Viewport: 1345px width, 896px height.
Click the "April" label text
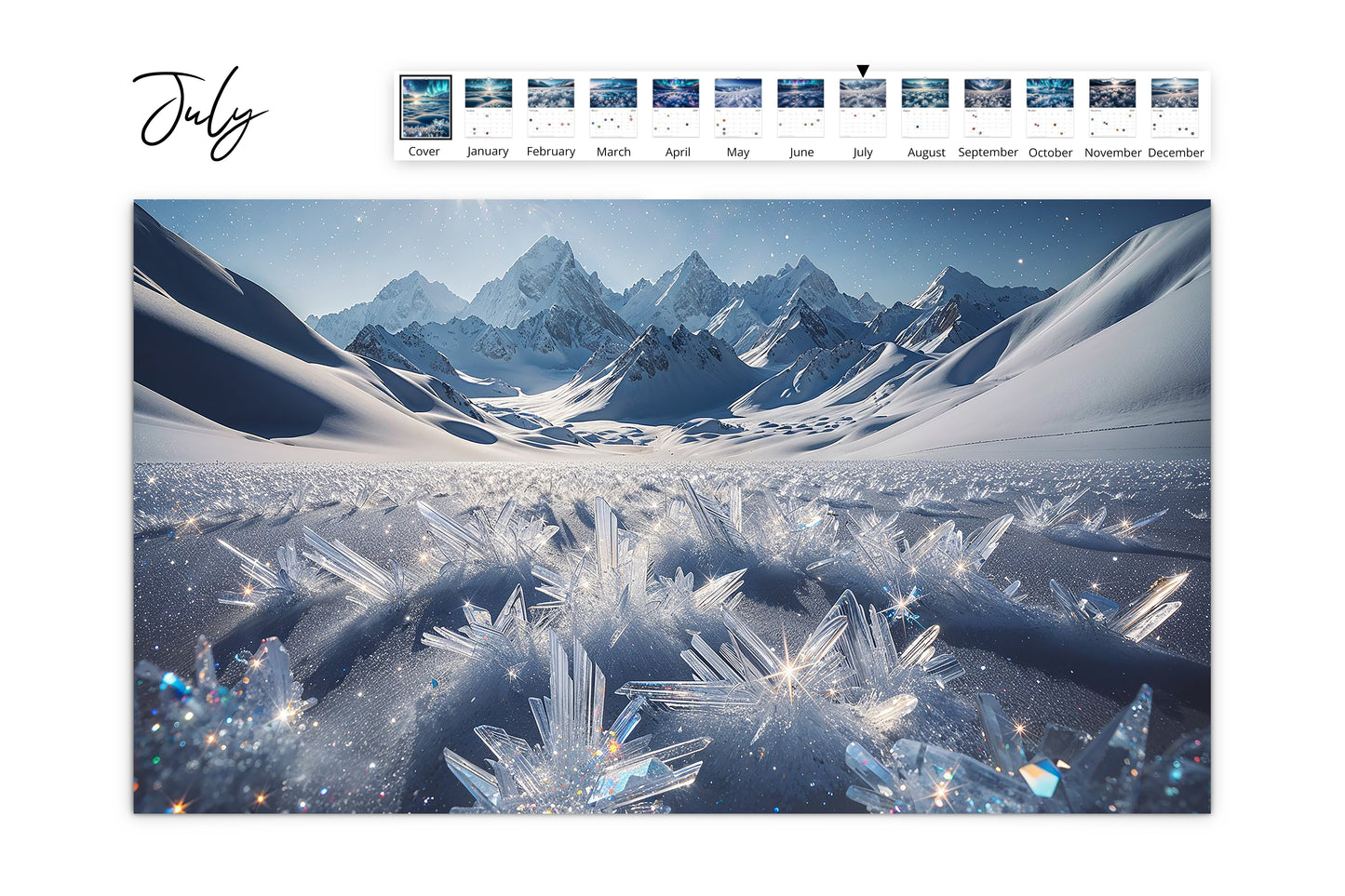click(x=678, y=153)
